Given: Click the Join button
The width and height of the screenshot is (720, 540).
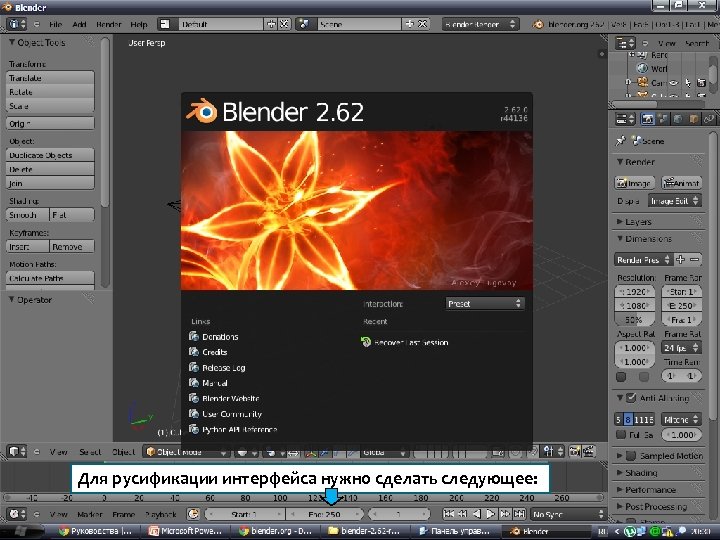Looking at the screenshot, I should click(50, 183).
